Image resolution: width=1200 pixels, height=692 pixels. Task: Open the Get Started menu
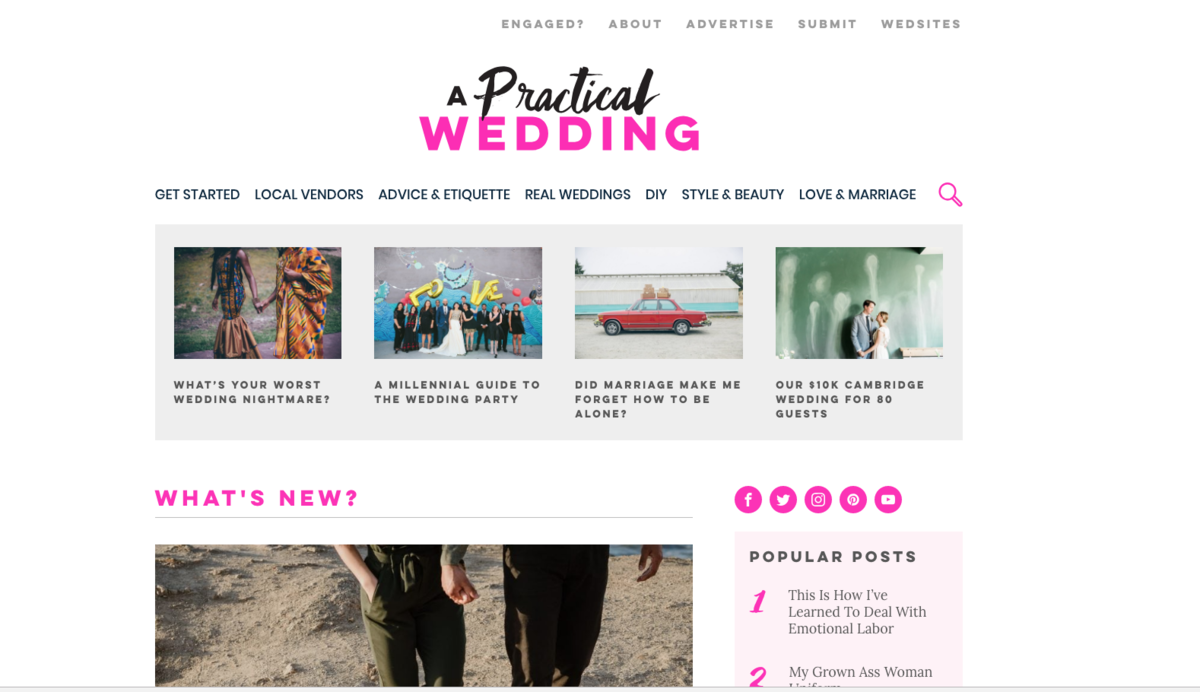click(197, 195)
